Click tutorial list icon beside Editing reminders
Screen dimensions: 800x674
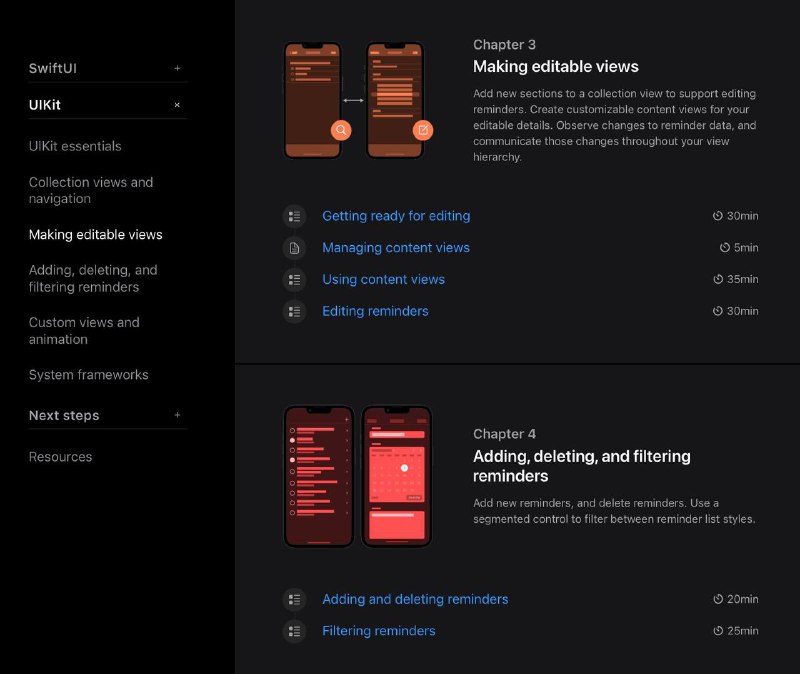(x=294, y=312)
